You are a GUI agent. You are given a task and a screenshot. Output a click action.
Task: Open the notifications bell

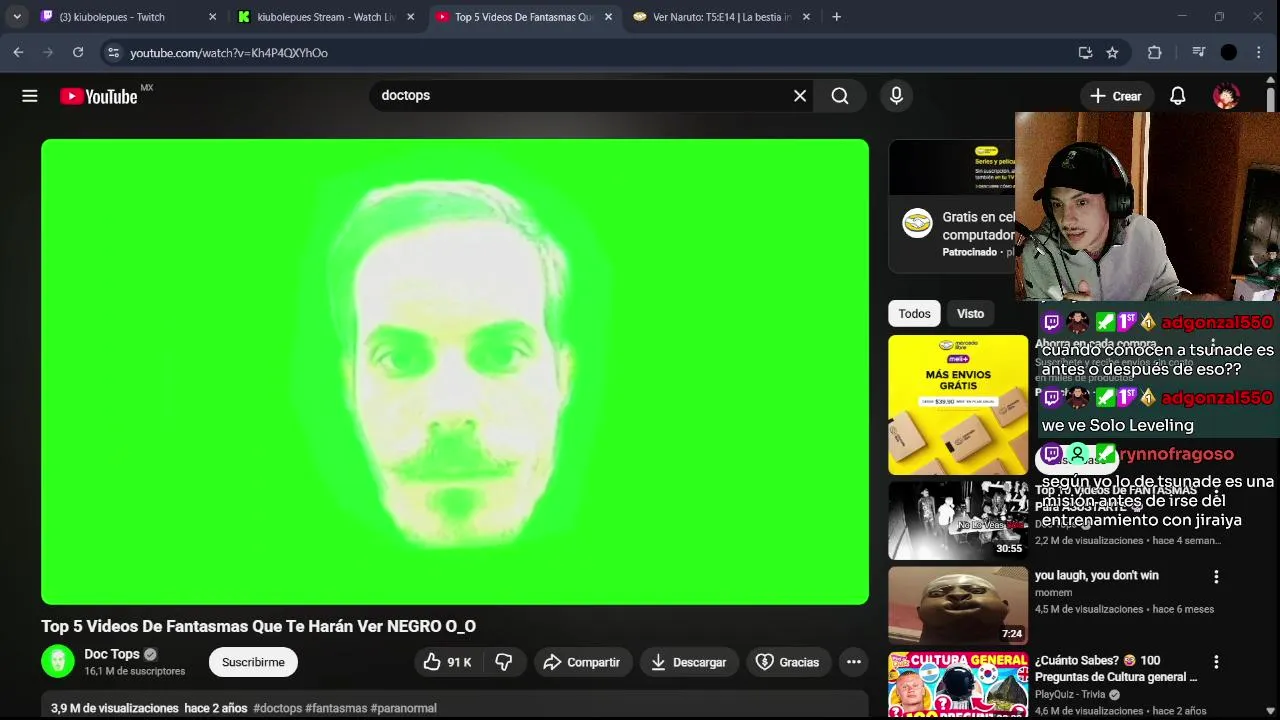point(1178,96)
